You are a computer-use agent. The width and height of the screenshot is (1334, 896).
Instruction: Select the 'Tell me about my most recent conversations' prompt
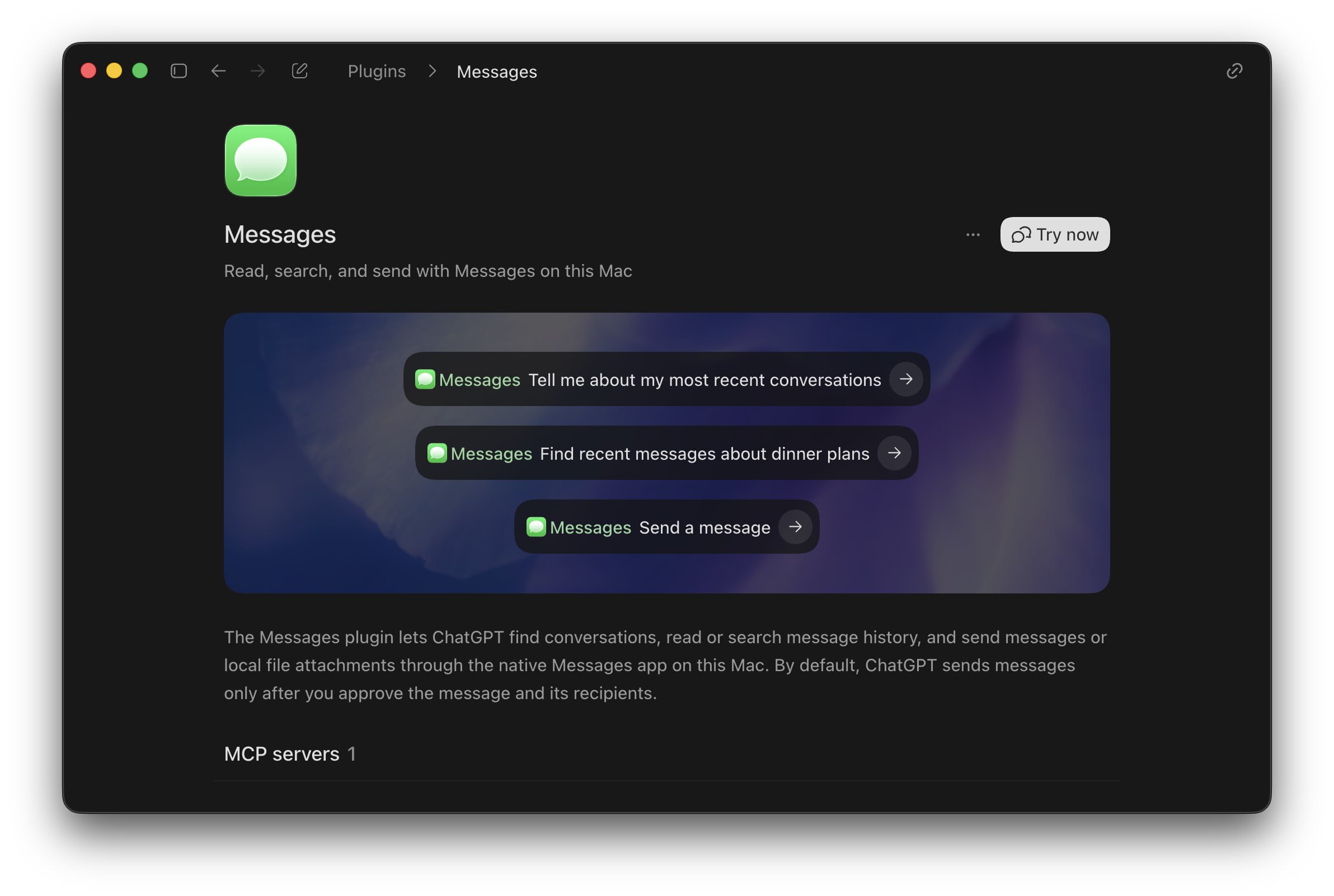(x=666, y=379)
